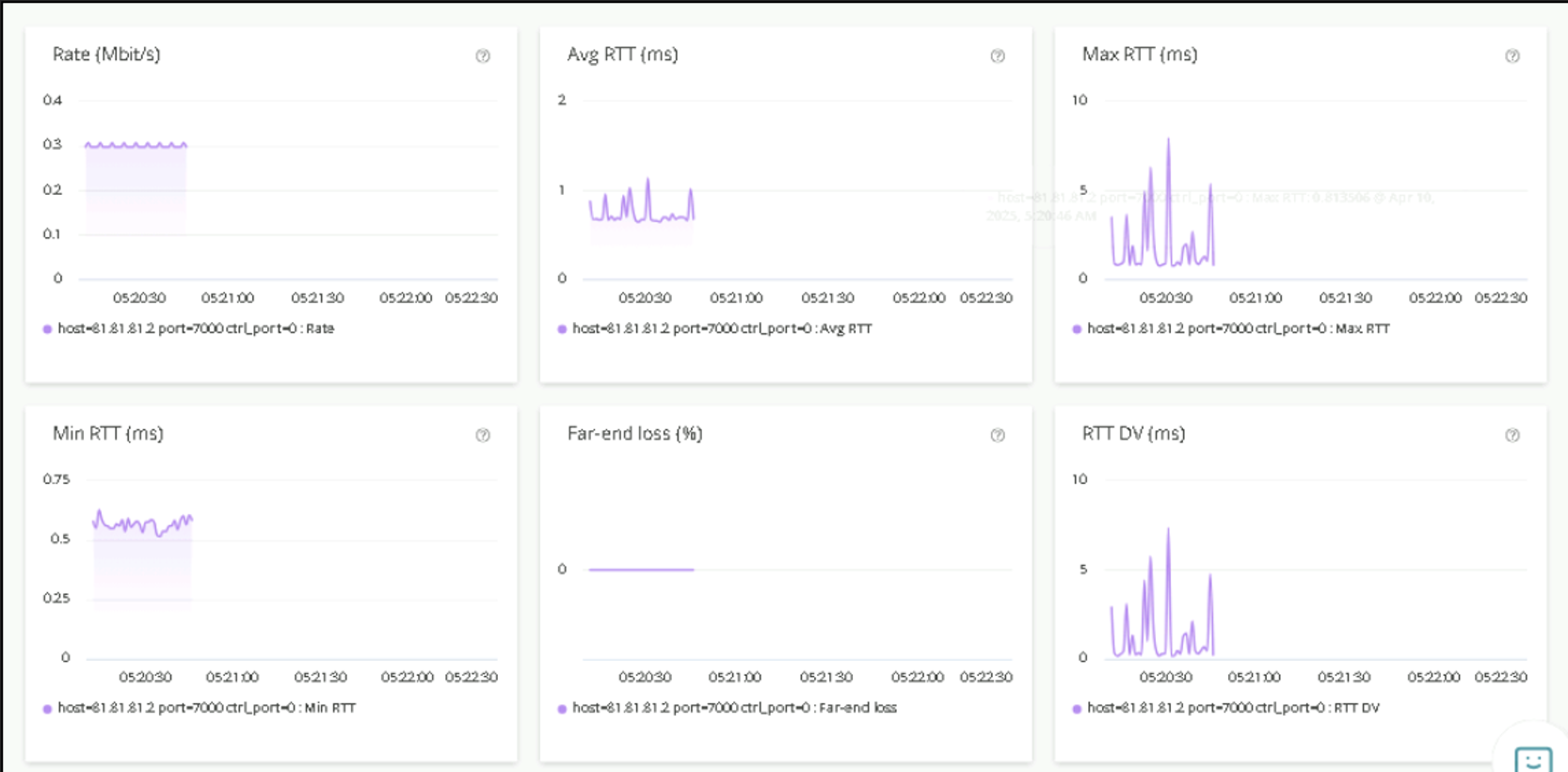Click the Avg RTT (ms) chart title
This screenshot has height=772, width=1568.
pyautogui.click(x=622, y=55)
